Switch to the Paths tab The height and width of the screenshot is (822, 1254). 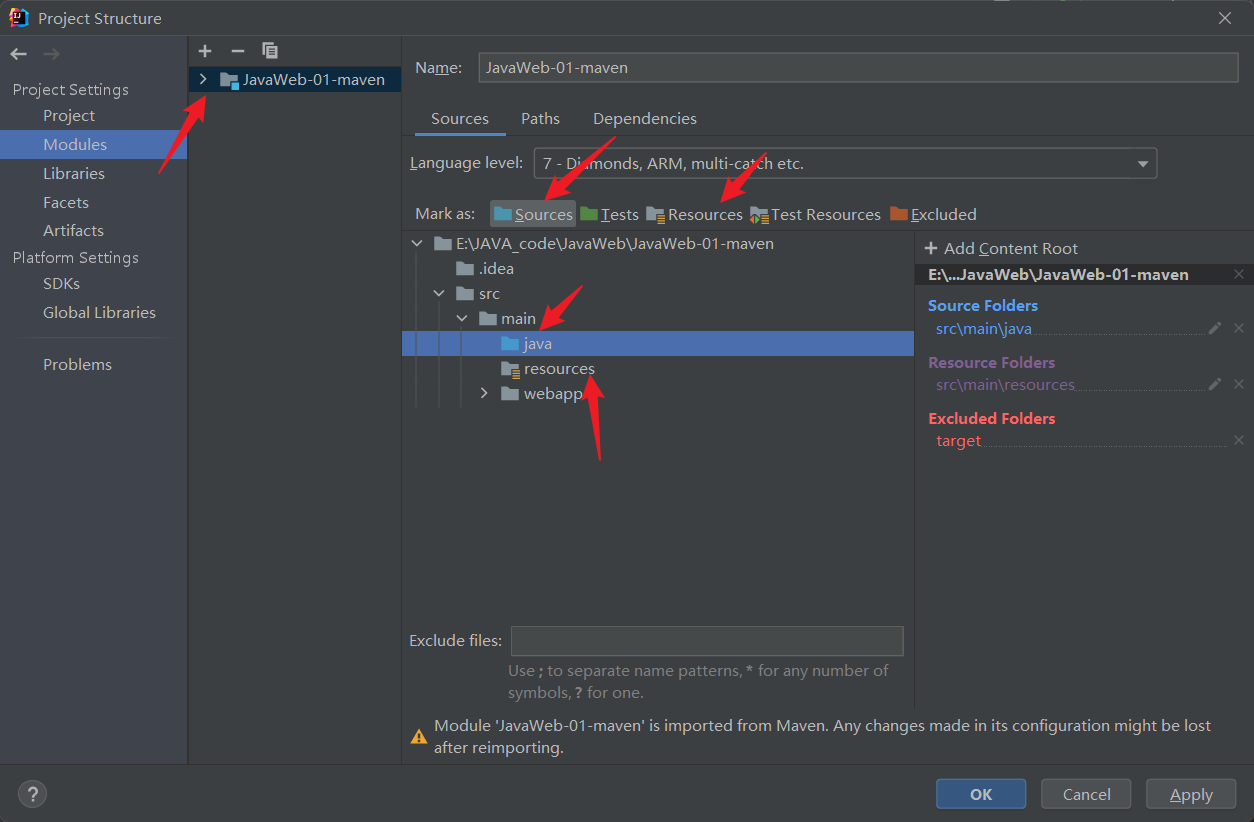540,118
